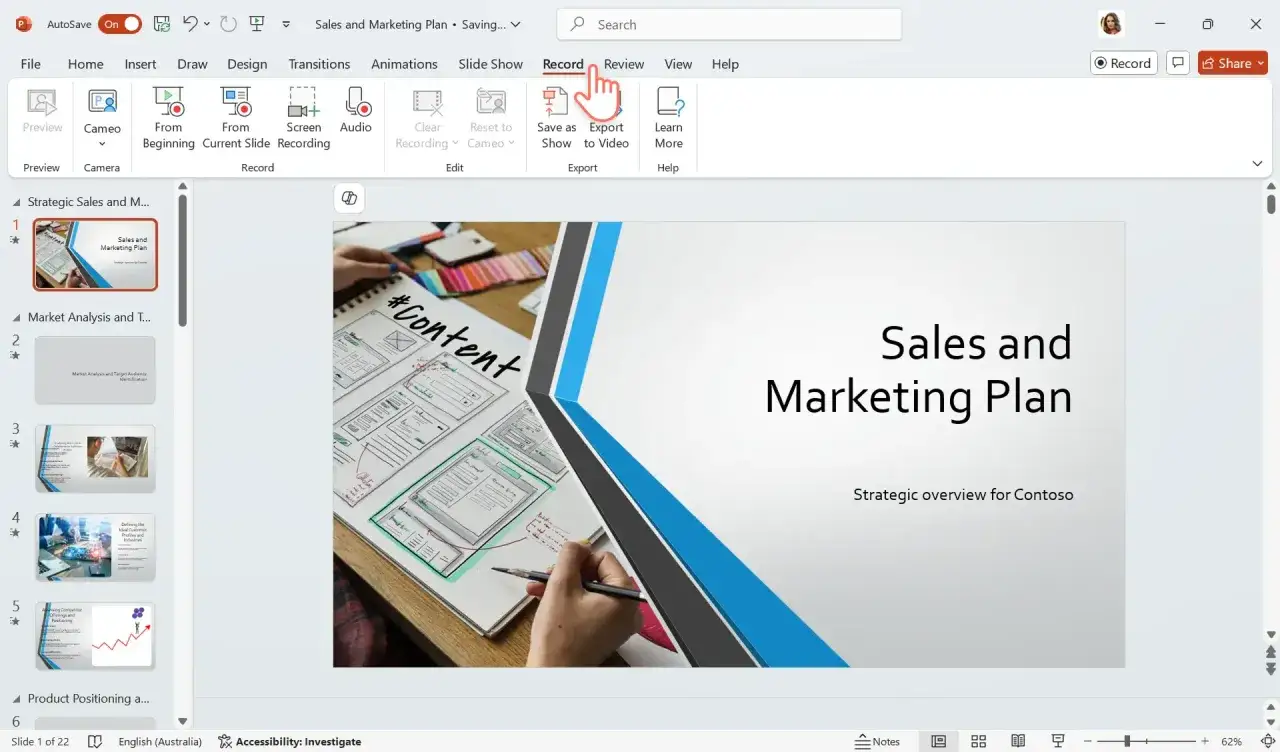Image resolution: width=1280 pixels, height=752 pixels.
Task: Select slide 4 thumbnail in sidebar
Action: pos(95,546)
